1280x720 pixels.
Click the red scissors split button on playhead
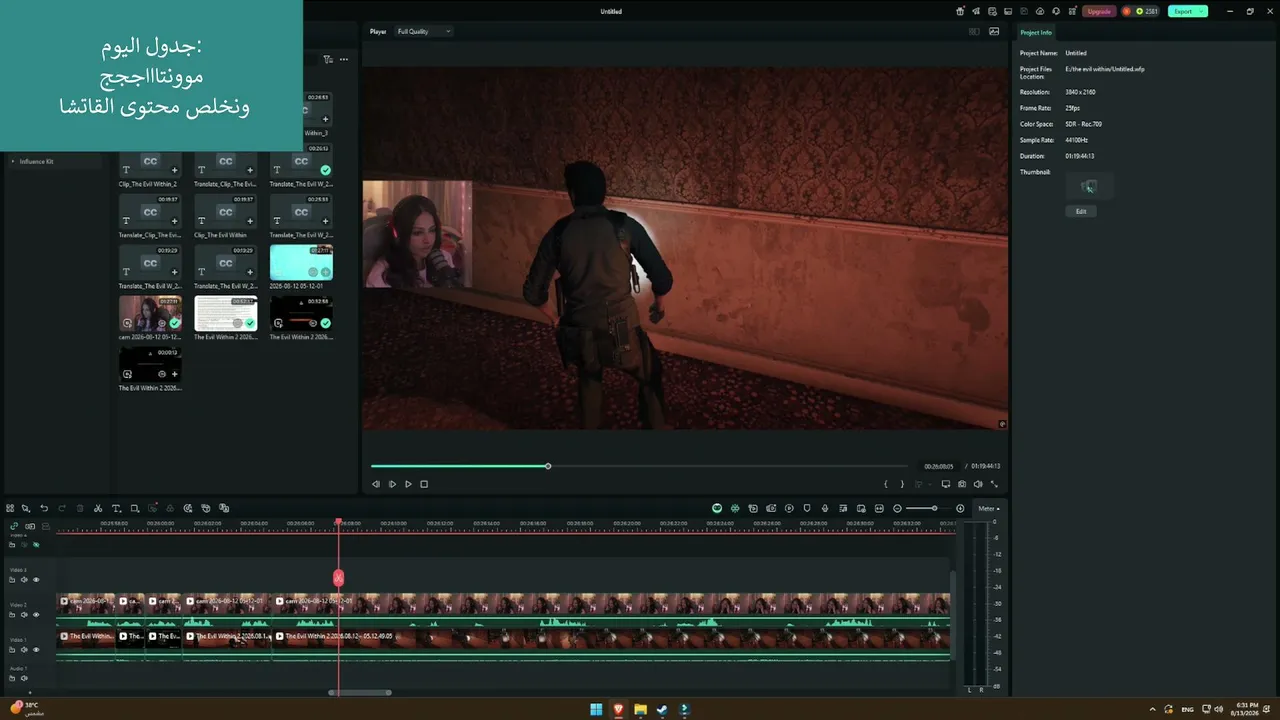pyautogui.click(x=338, y=578)
